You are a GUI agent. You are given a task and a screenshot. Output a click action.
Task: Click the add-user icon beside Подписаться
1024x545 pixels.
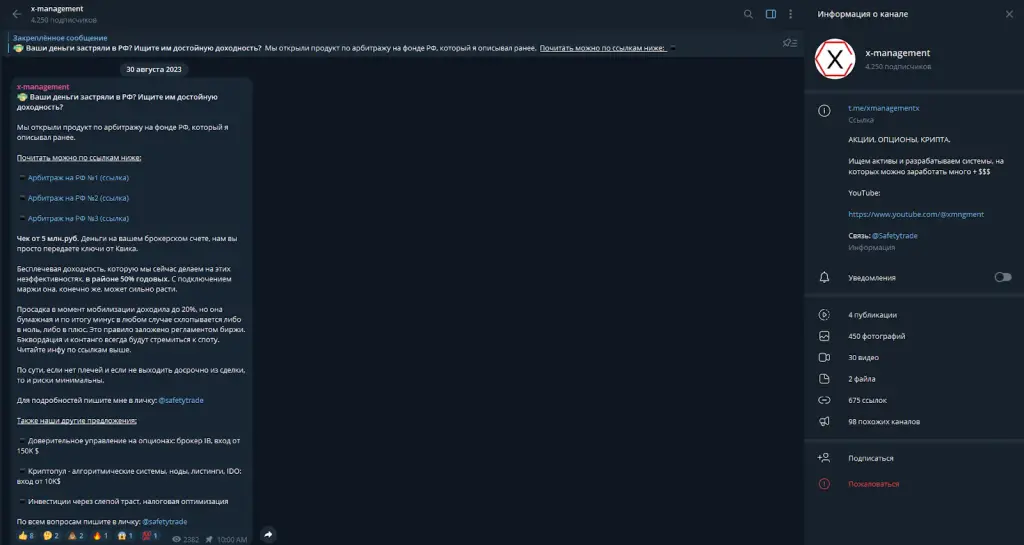pyautogui.click(x=824, y=458)
